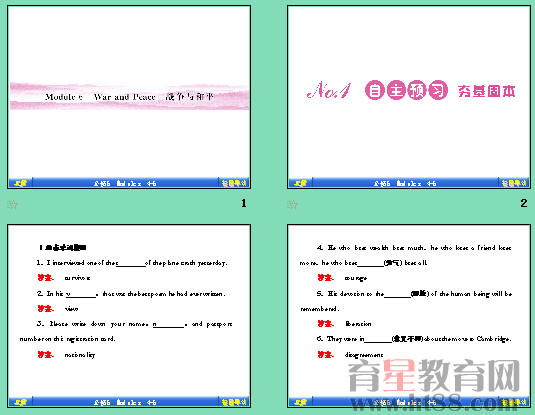Image resolution: width=535 pixels, height=415 pixels.
Task: Click the right yellow button on slide 2's blue bar
Action: coord(514,183)
